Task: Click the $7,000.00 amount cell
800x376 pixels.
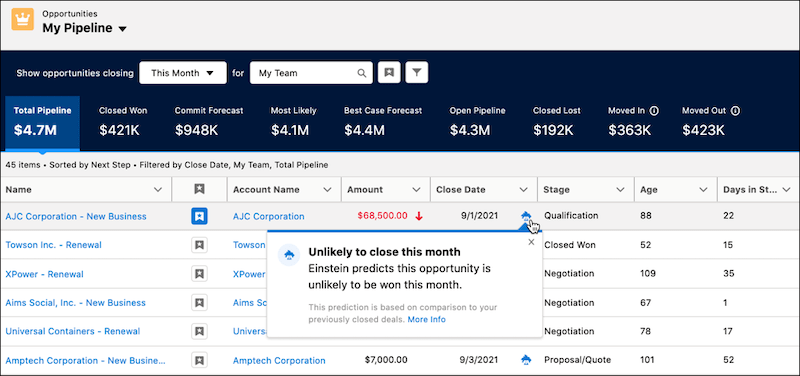Action: click(x=386, y=360)
